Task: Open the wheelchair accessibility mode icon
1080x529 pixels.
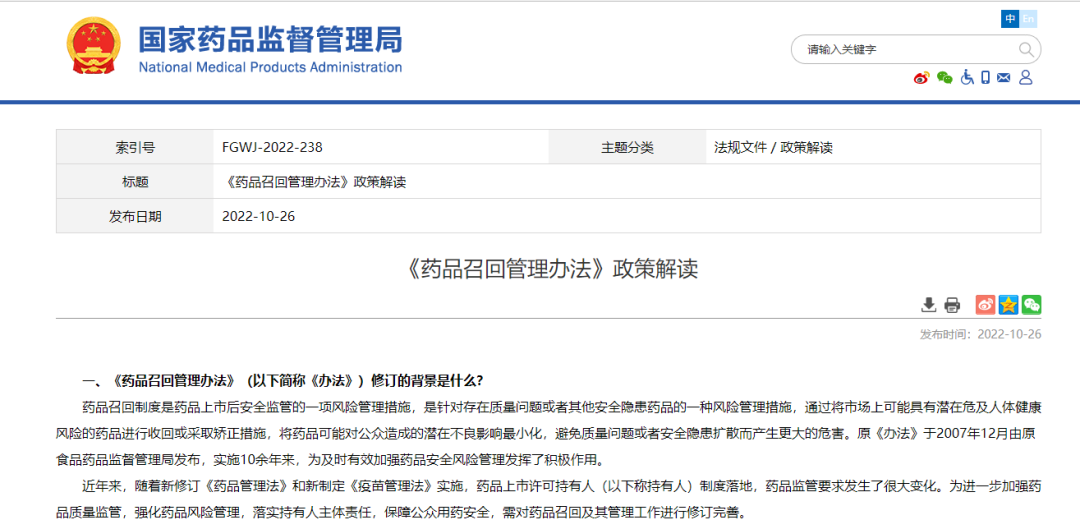Action: point(966,78)
